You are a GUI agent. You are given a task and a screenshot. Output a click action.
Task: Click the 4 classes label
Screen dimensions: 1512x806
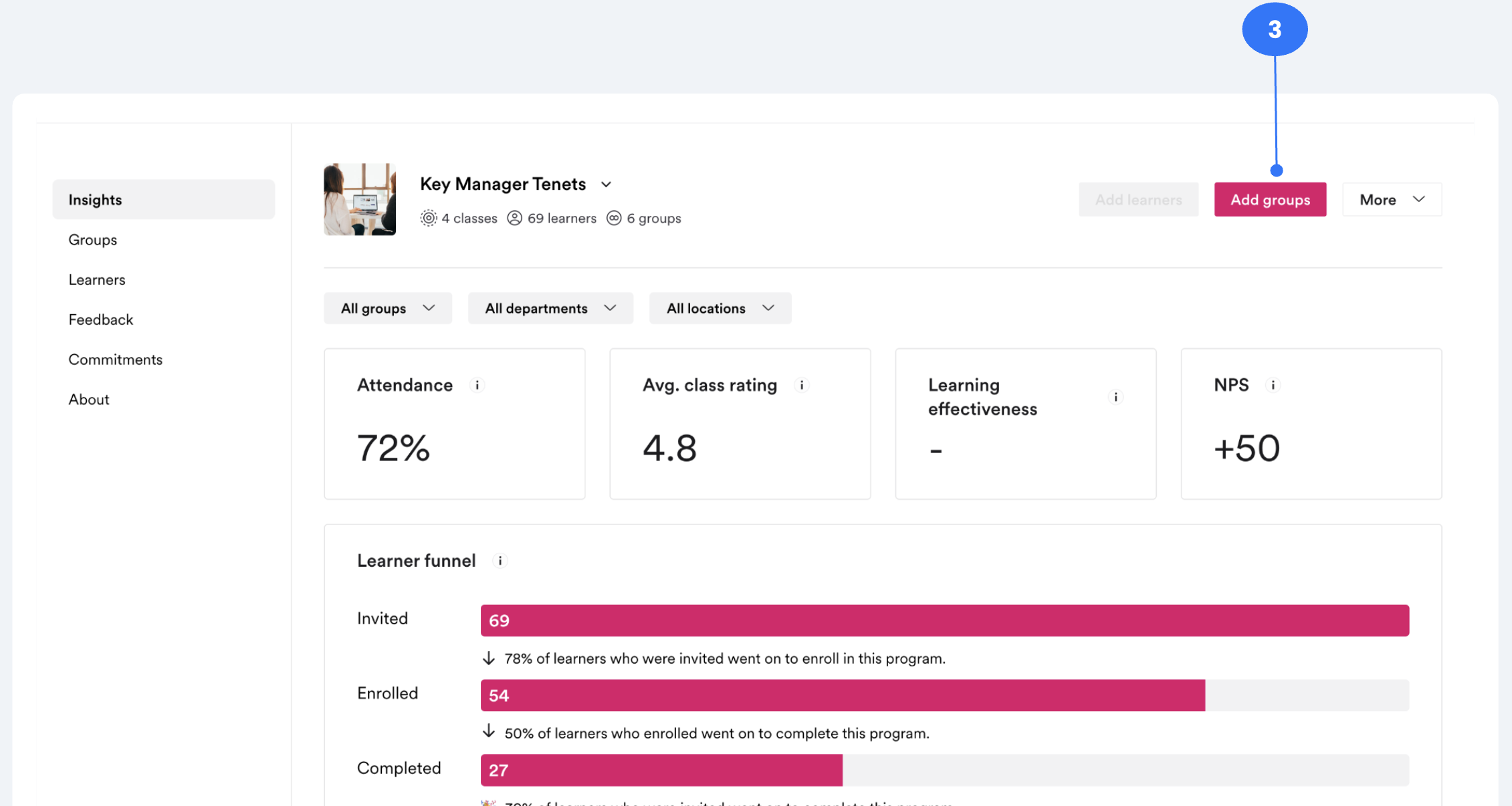point(469,219)
